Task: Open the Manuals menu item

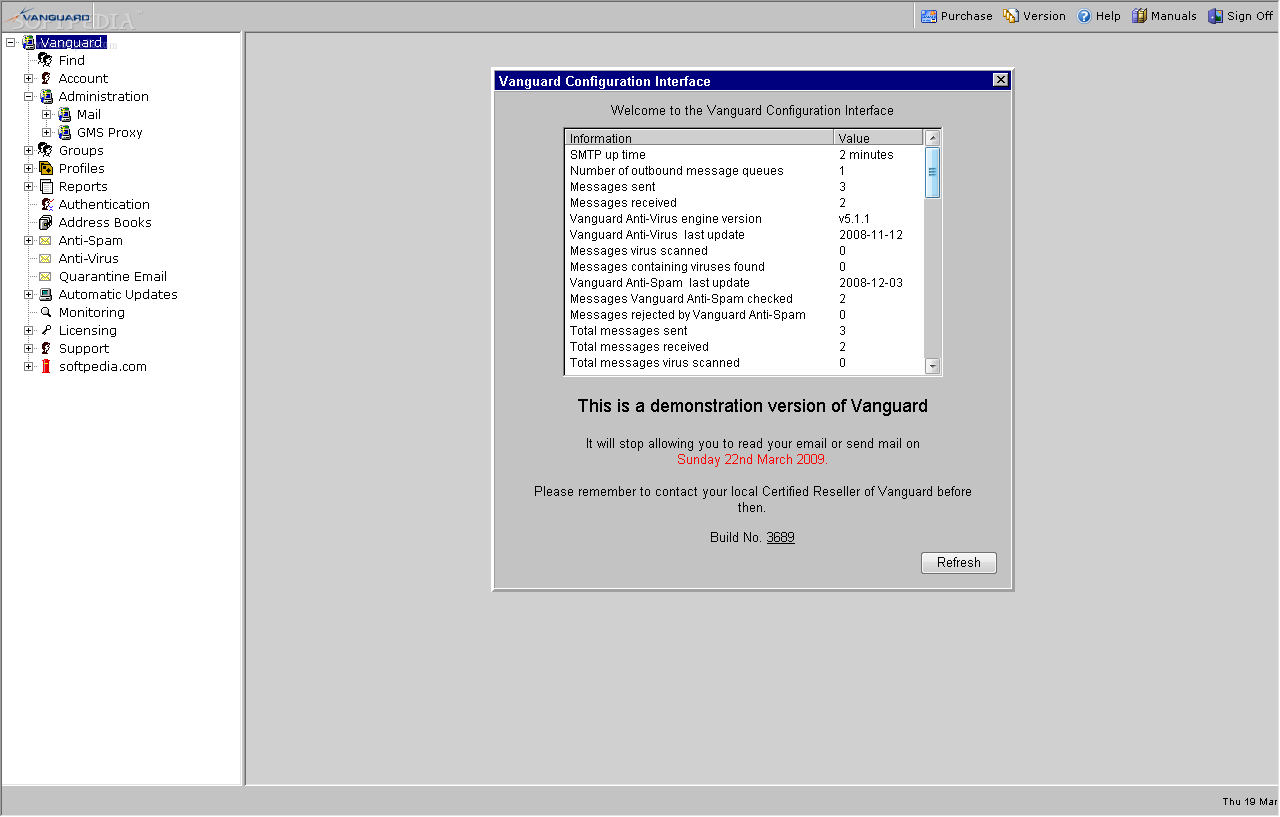Action: click(1164, 16)
